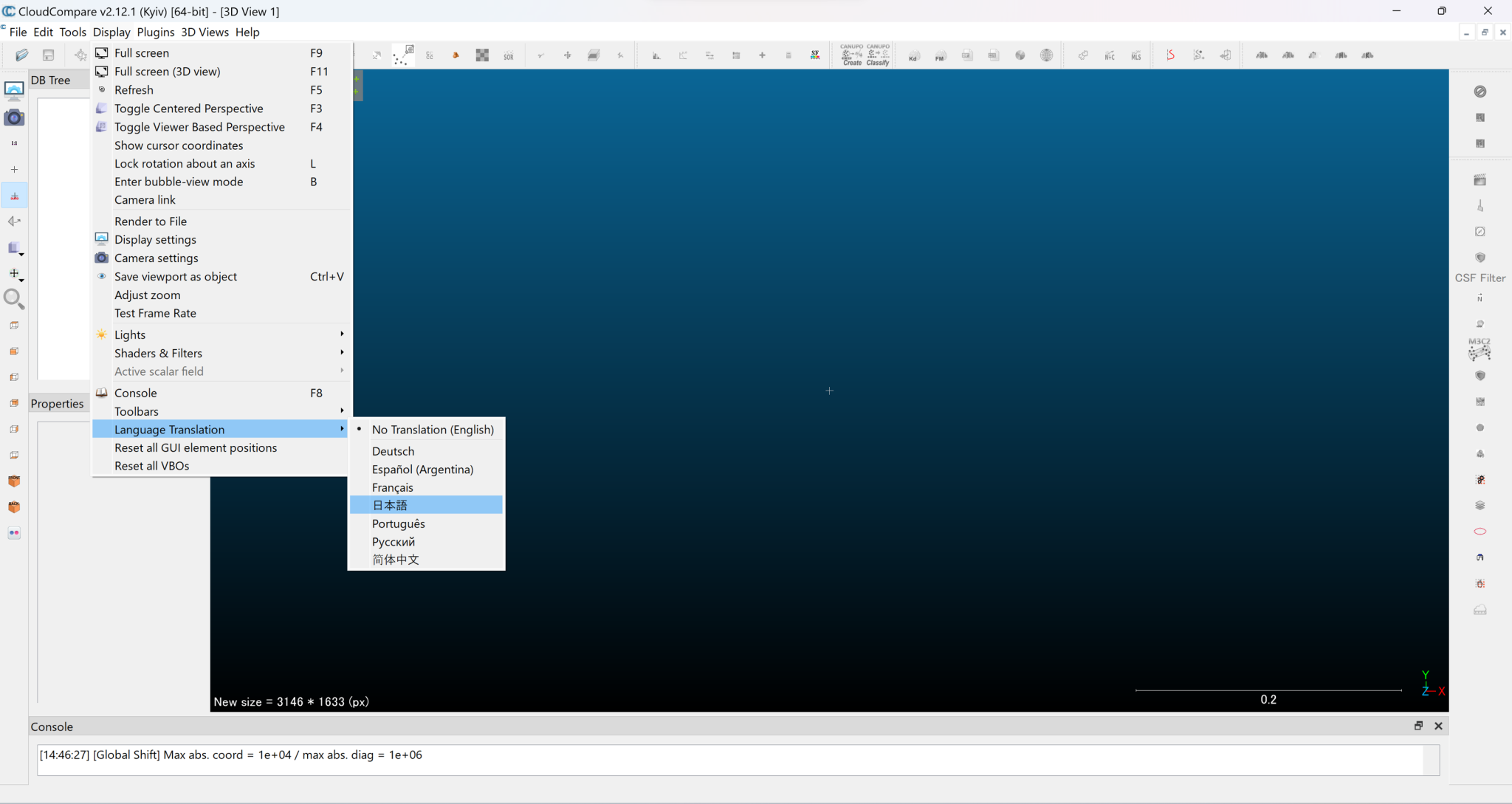Click the magnifier zoom icon in left sidebar

pos(14,298)
